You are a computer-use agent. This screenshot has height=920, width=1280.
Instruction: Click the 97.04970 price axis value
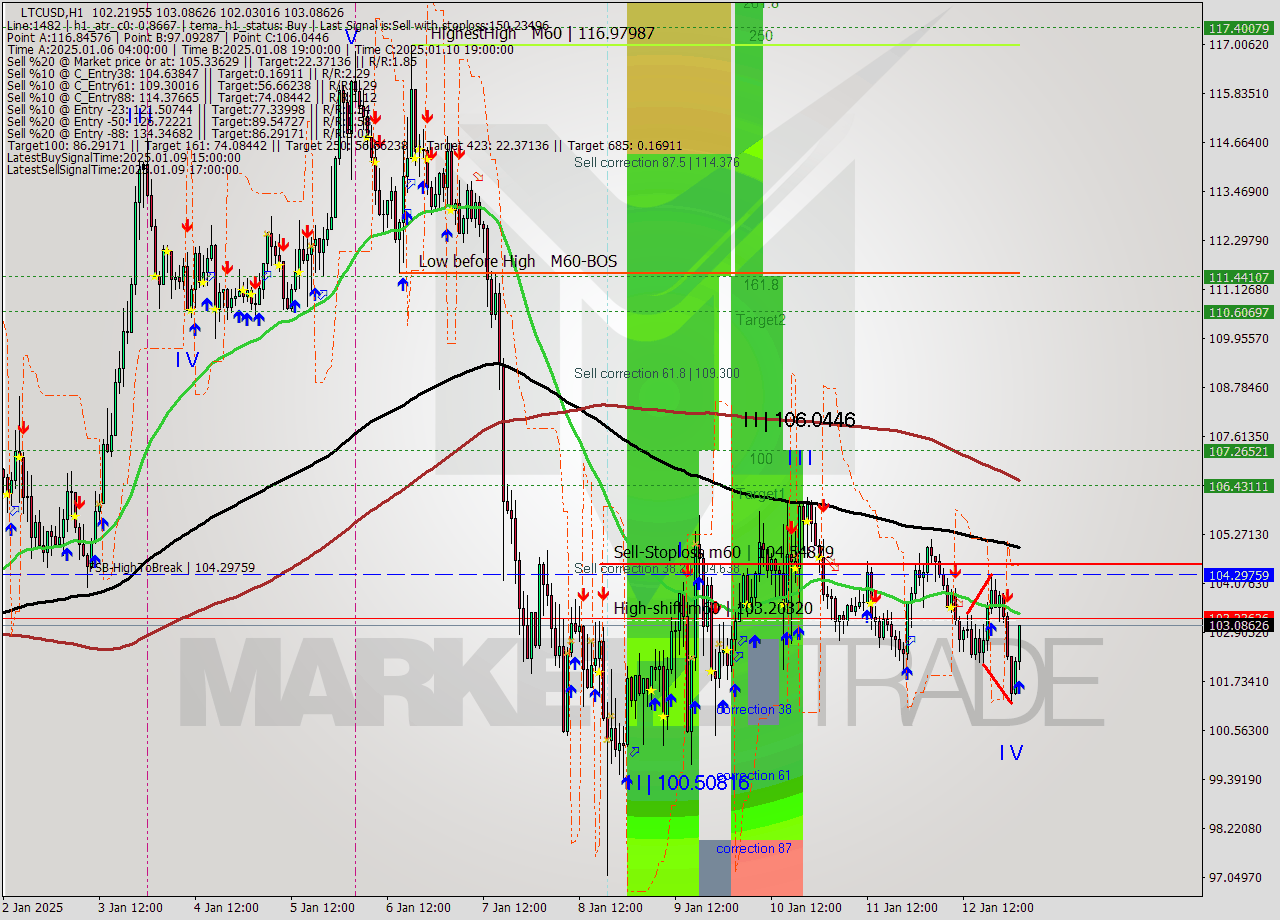(x=1239, y=877)
